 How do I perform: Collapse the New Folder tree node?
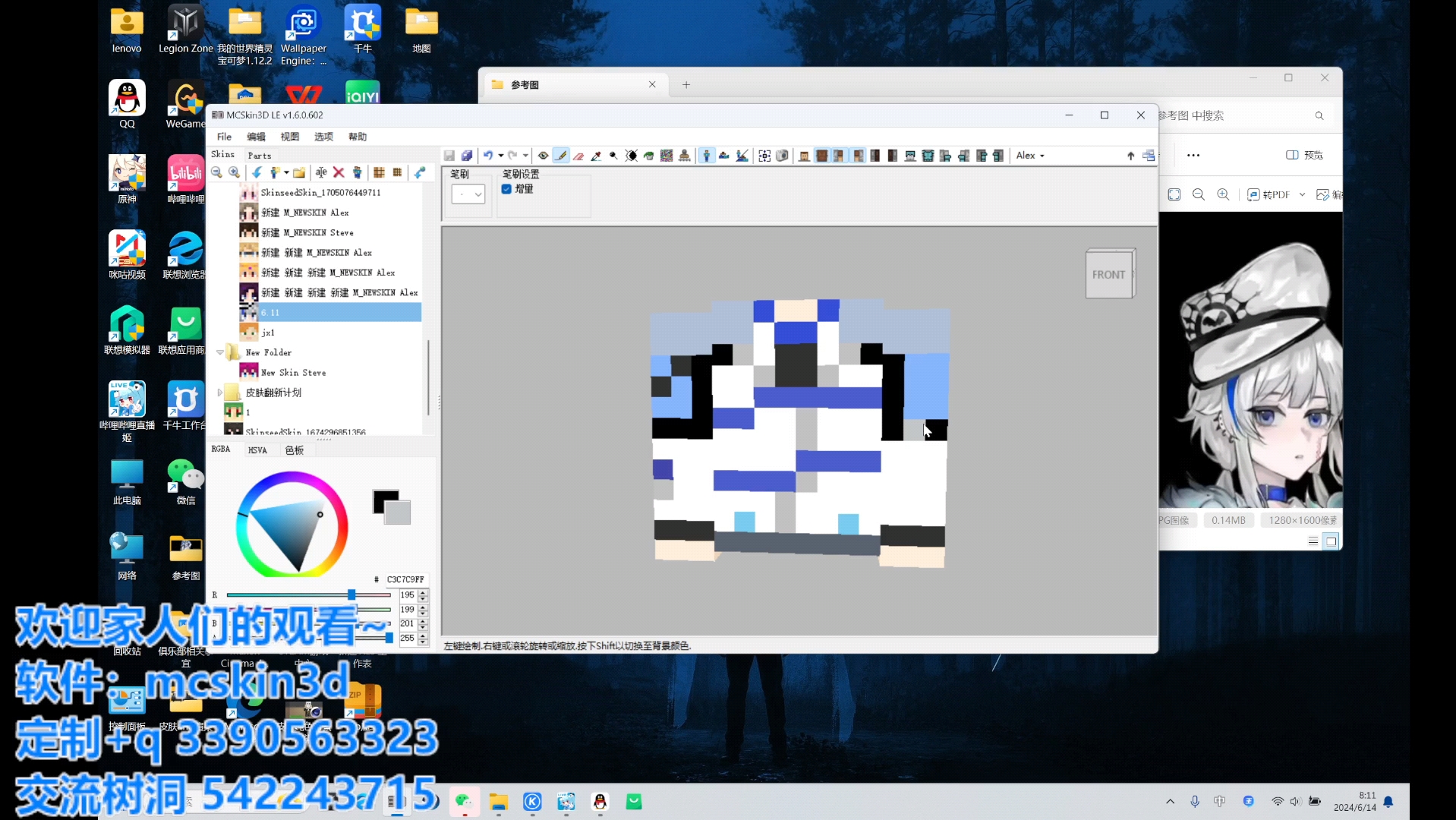(220, 352)
